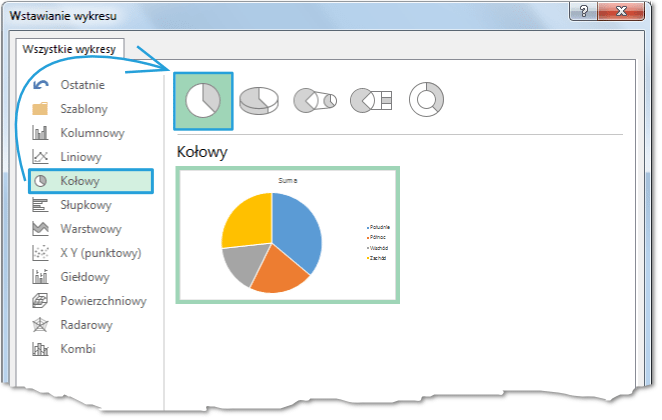Pick X Y (punktowy) scatter chart type
This screenshot has height=420, width=662.
(x=99, y=252)
